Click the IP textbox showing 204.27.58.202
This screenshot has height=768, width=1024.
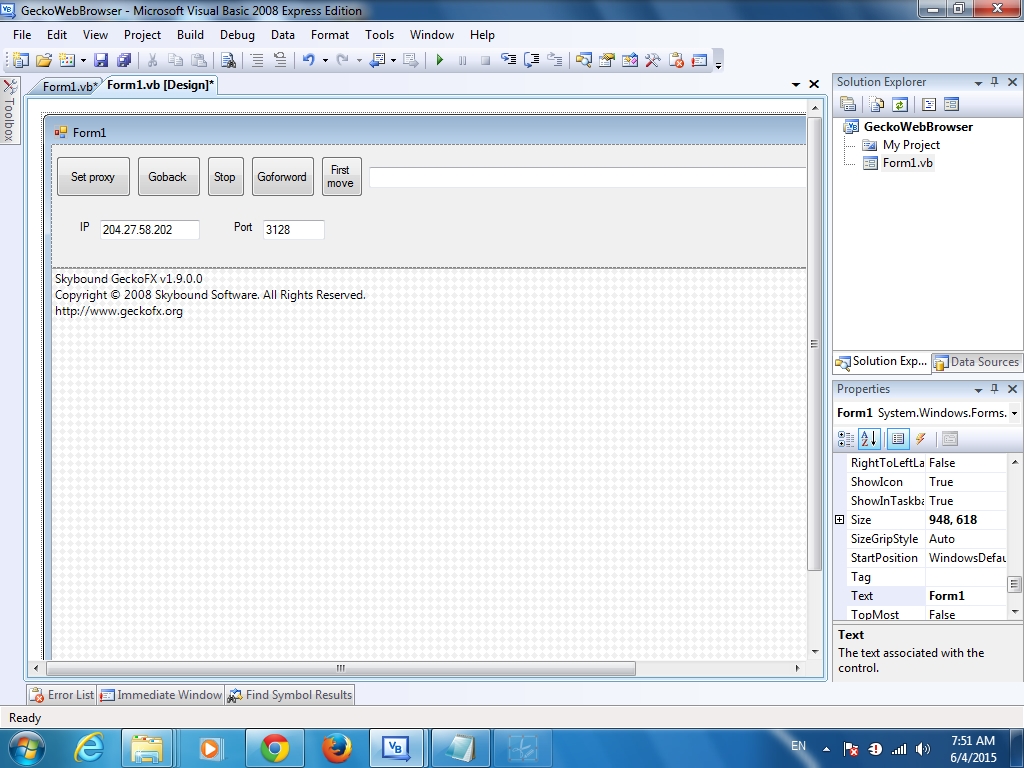[x=150, y=229]
